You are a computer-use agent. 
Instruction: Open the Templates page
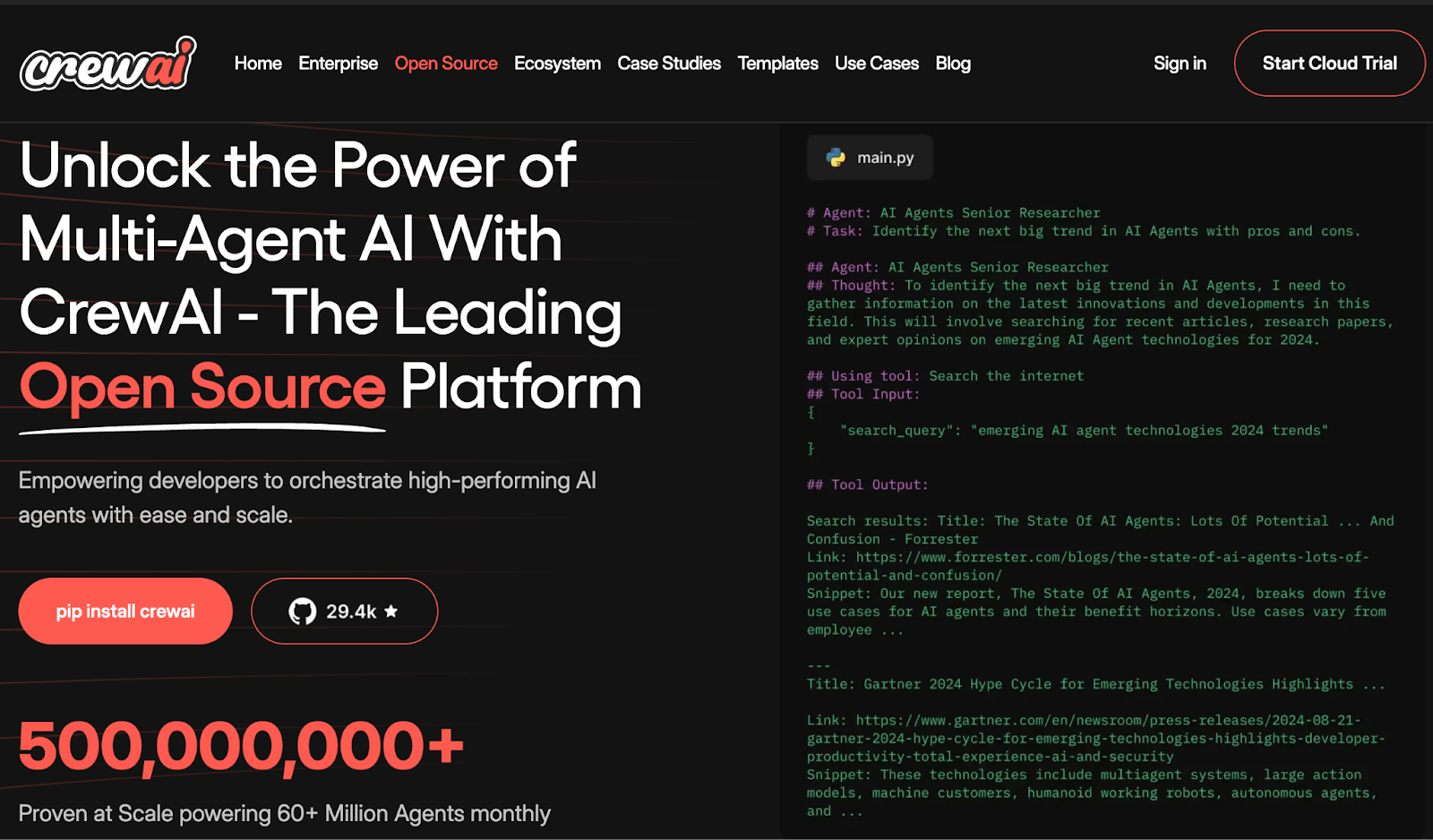(x=777, y=64)
